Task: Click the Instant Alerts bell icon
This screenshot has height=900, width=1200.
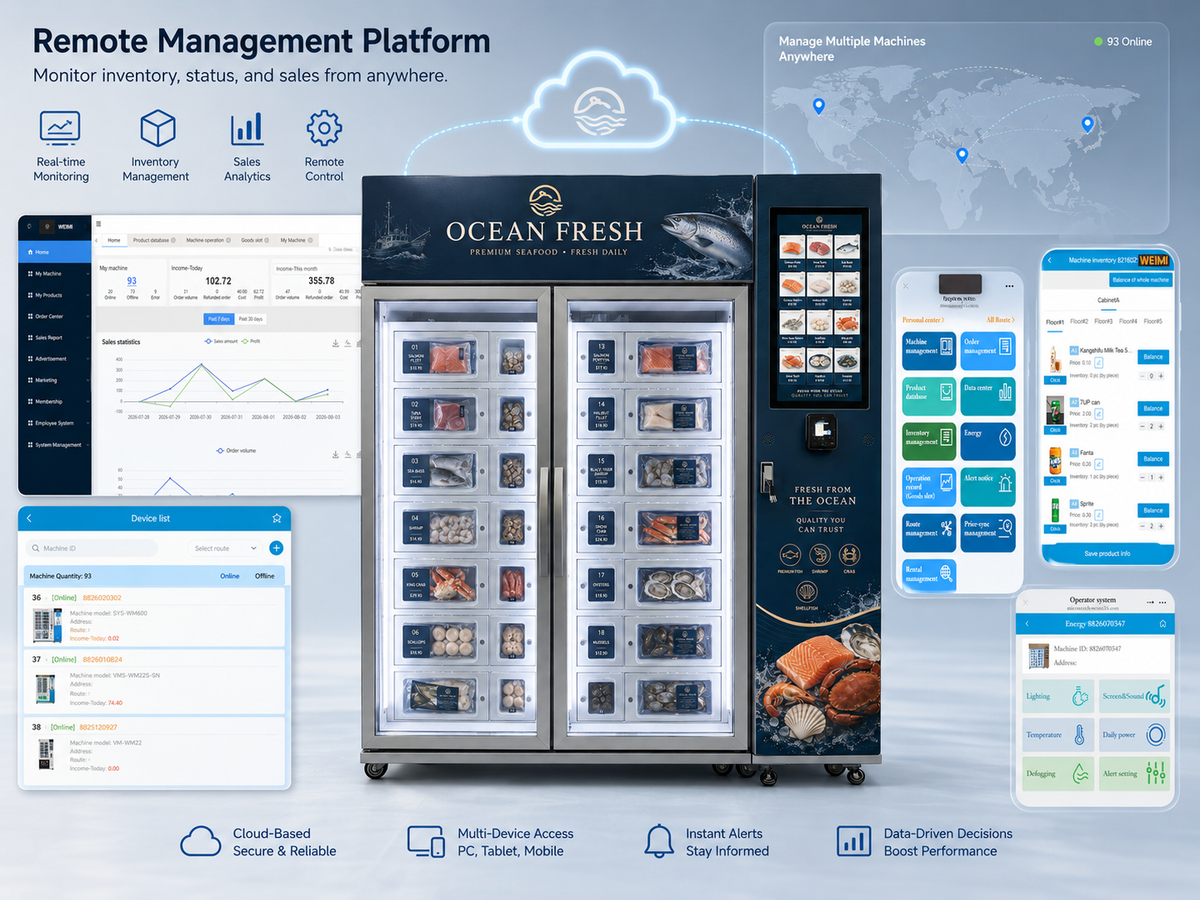Action: coord(658,842)
